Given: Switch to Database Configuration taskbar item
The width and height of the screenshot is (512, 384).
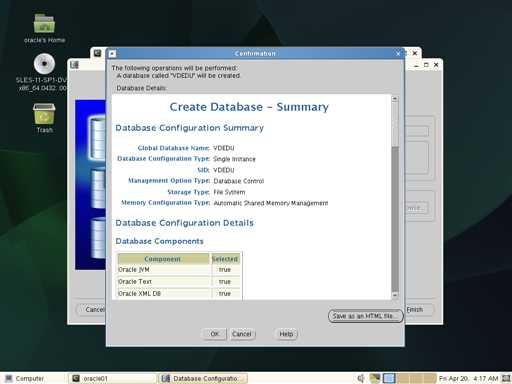Looking at the screenshot, I should click(203, 378).
